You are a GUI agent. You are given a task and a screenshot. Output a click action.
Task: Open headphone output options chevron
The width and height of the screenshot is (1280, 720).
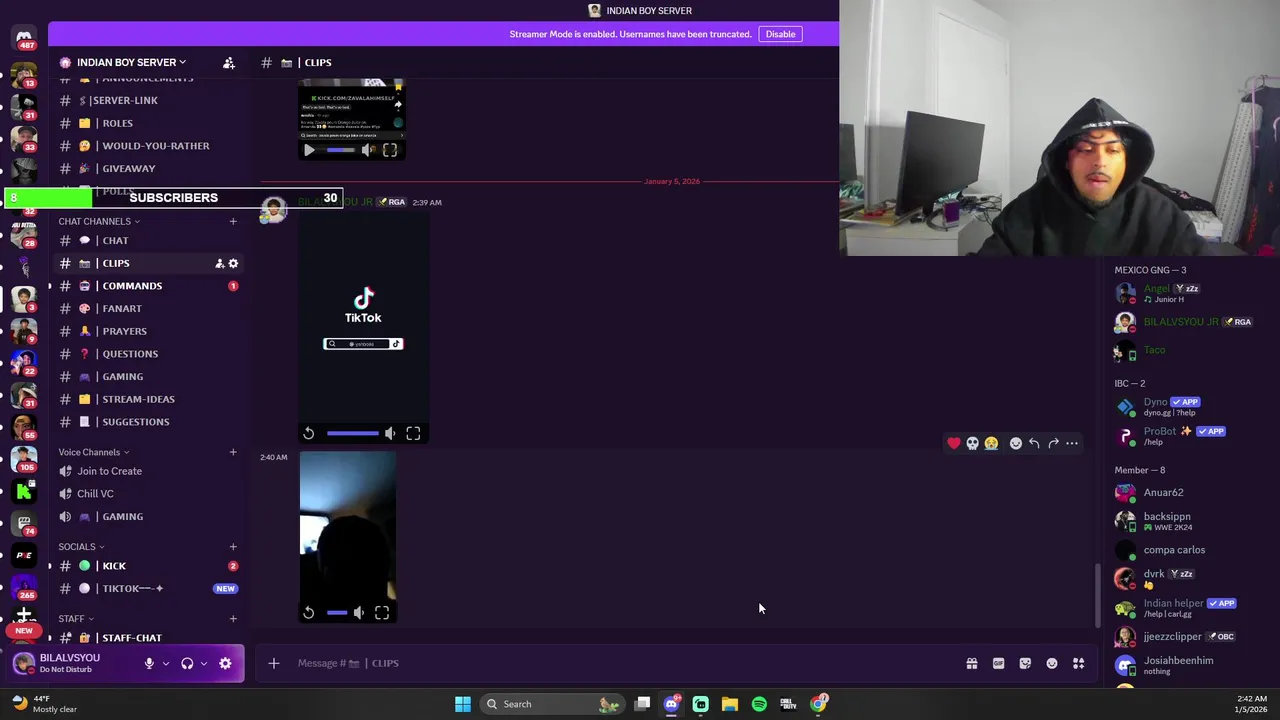(x=203, y=663)
